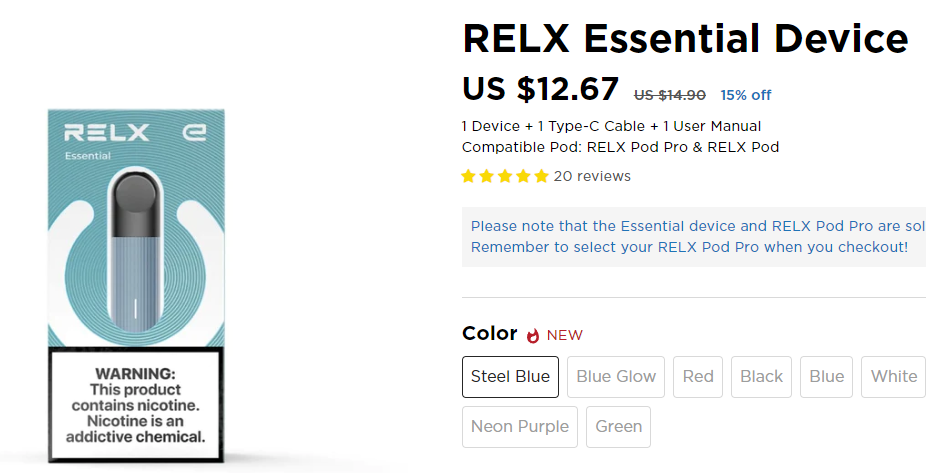Click the fifth yellow rating star
This screenshot has width=926, height=473.
541,176
